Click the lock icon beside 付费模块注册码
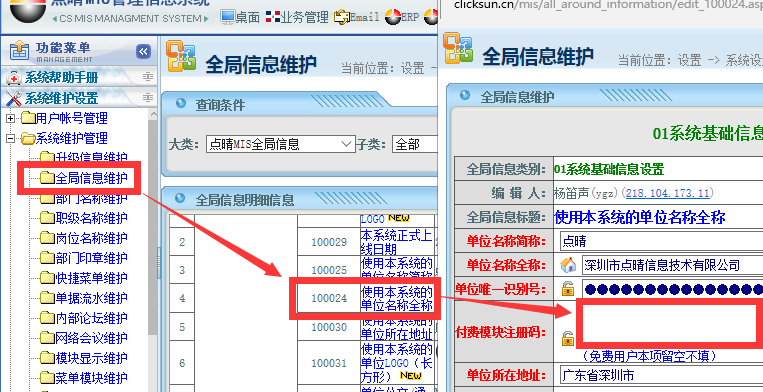Screen dimensions: 763x392 [x=567, y=339]
